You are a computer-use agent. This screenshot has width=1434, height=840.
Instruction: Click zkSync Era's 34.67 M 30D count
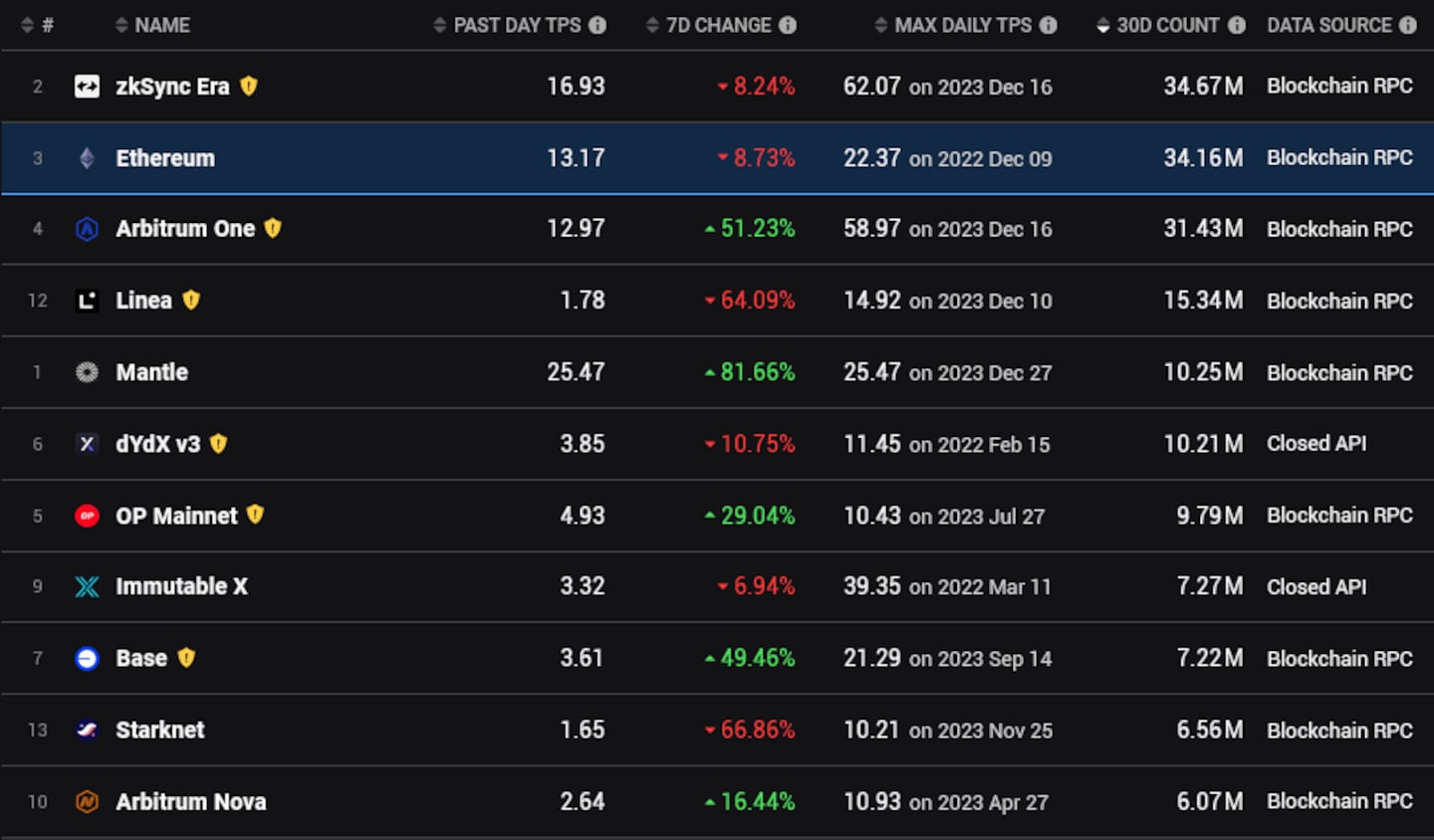1203,87
